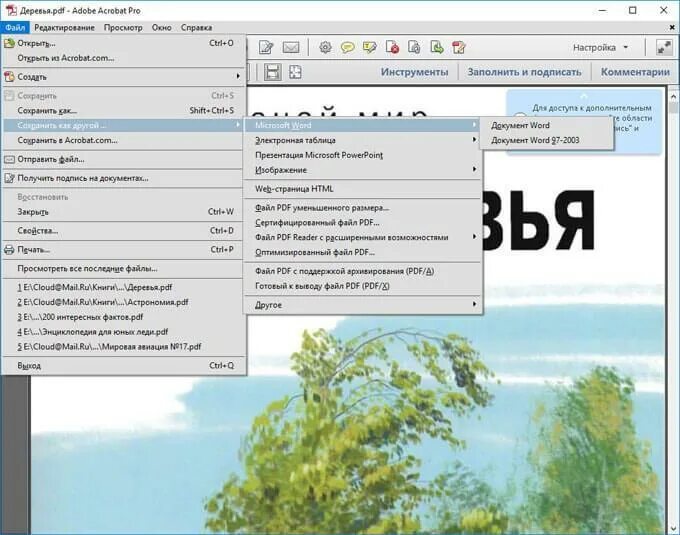This screenshot has width=680, height=535.
Task: Click the page attachment toolbar icon
Action: (414, 47)
